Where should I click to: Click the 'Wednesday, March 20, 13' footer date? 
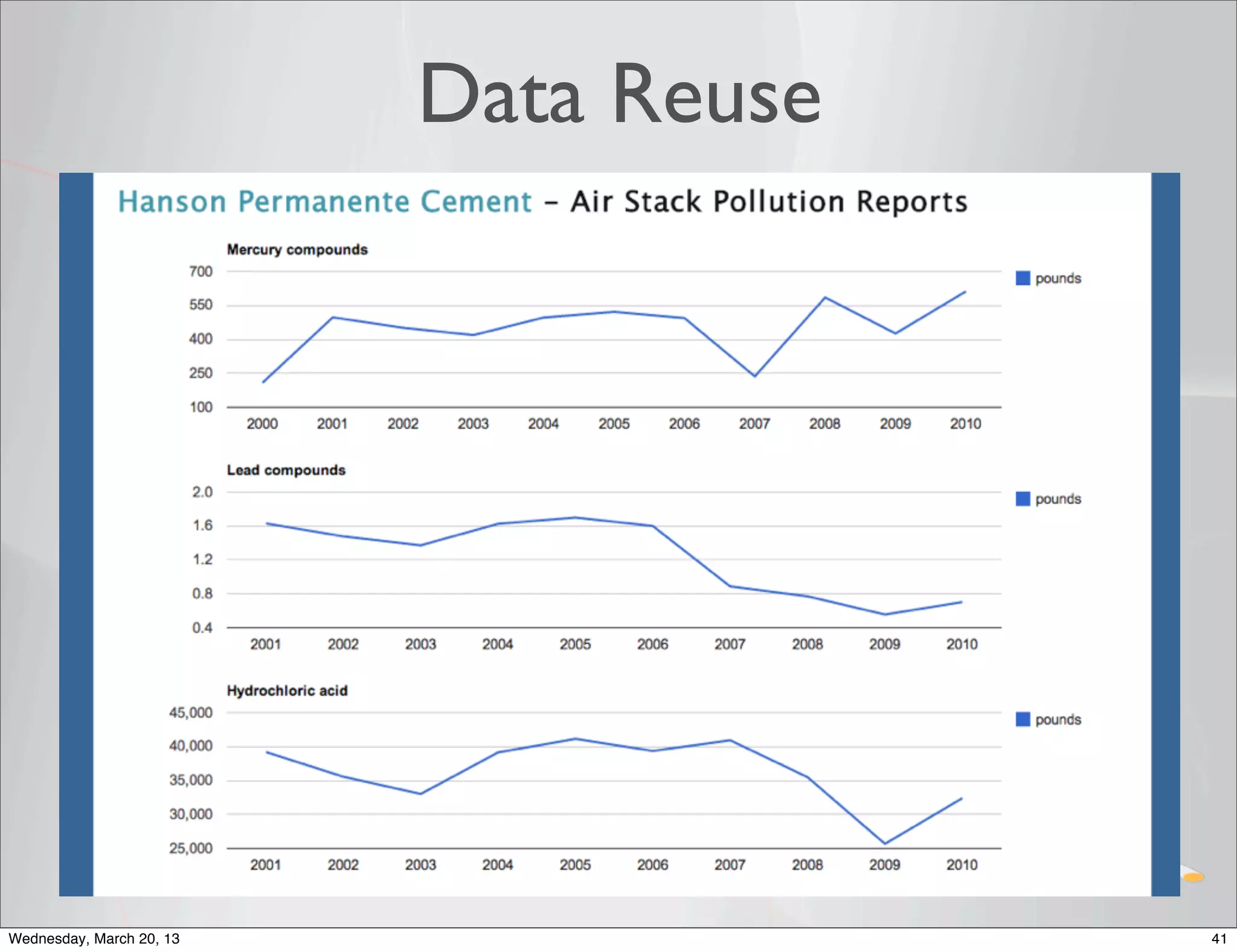coord(94,938)
